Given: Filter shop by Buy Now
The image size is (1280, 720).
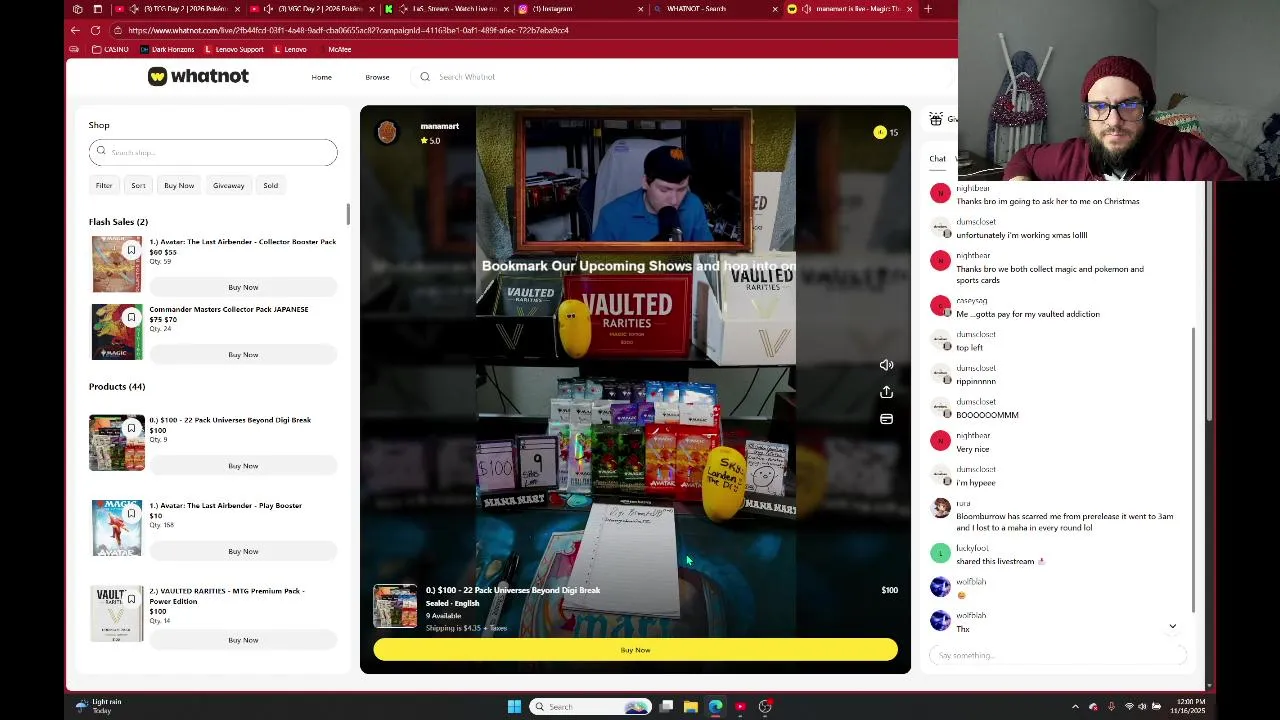Looking at the screenshot, I should coord(179,185).
